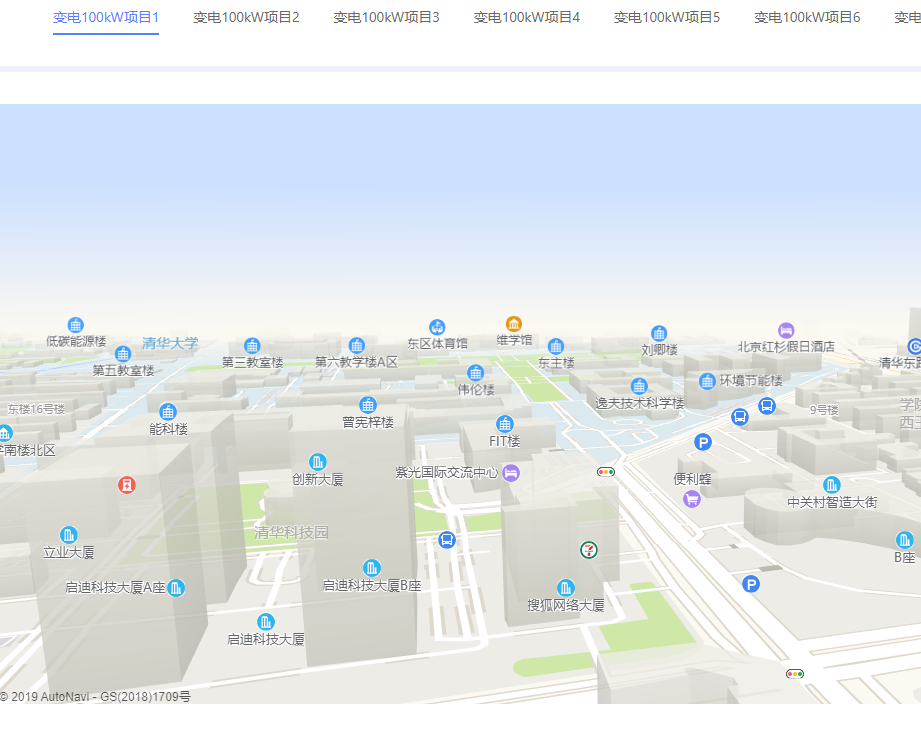
Task: Click the 低碳能源楼 building icon
Action: (x=75, y=325)
